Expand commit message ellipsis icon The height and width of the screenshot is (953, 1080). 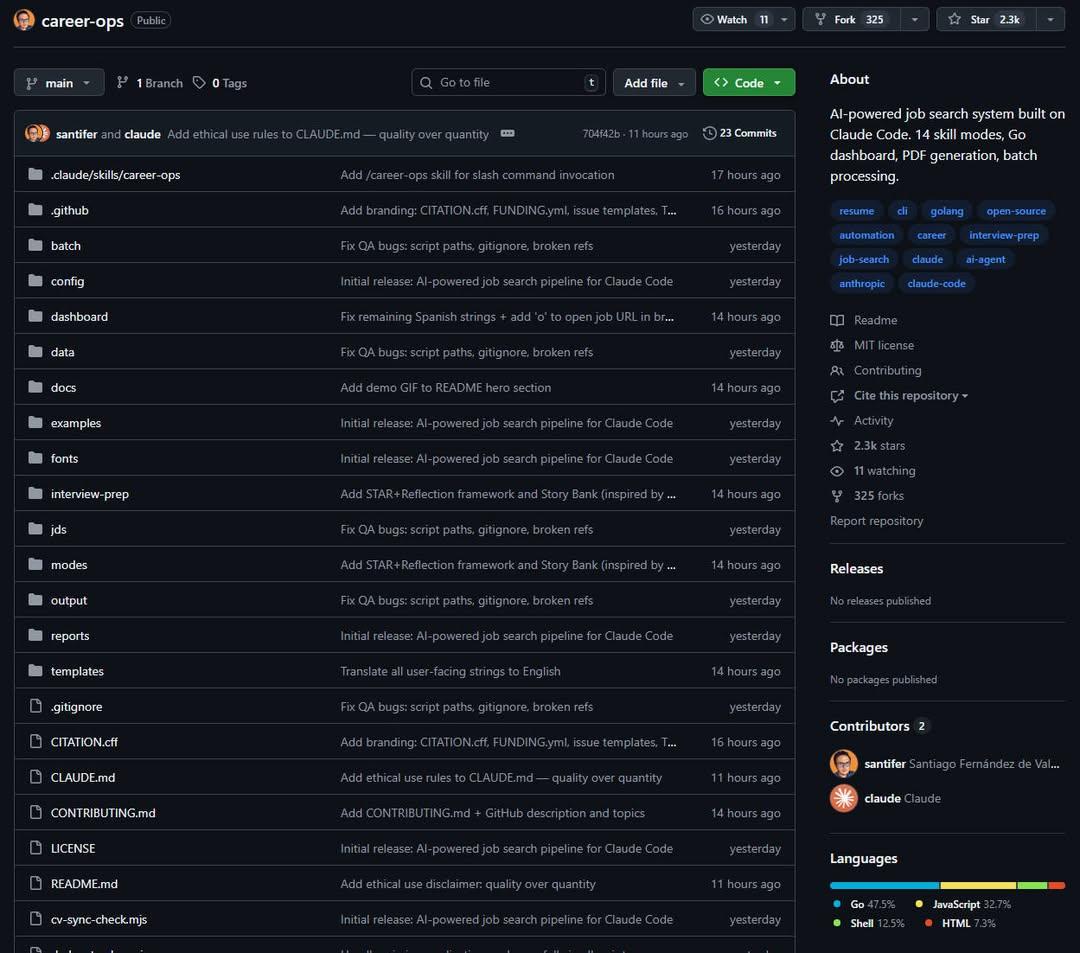pos(508,133)
